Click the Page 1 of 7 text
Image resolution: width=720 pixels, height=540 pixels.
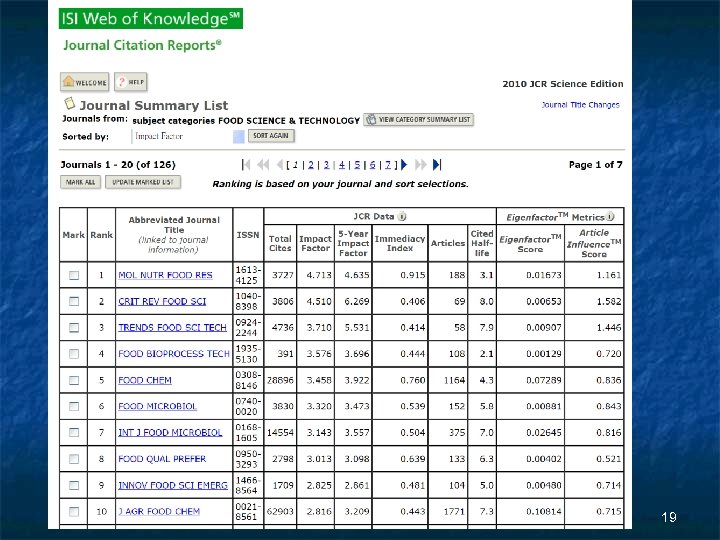point(596,164)
